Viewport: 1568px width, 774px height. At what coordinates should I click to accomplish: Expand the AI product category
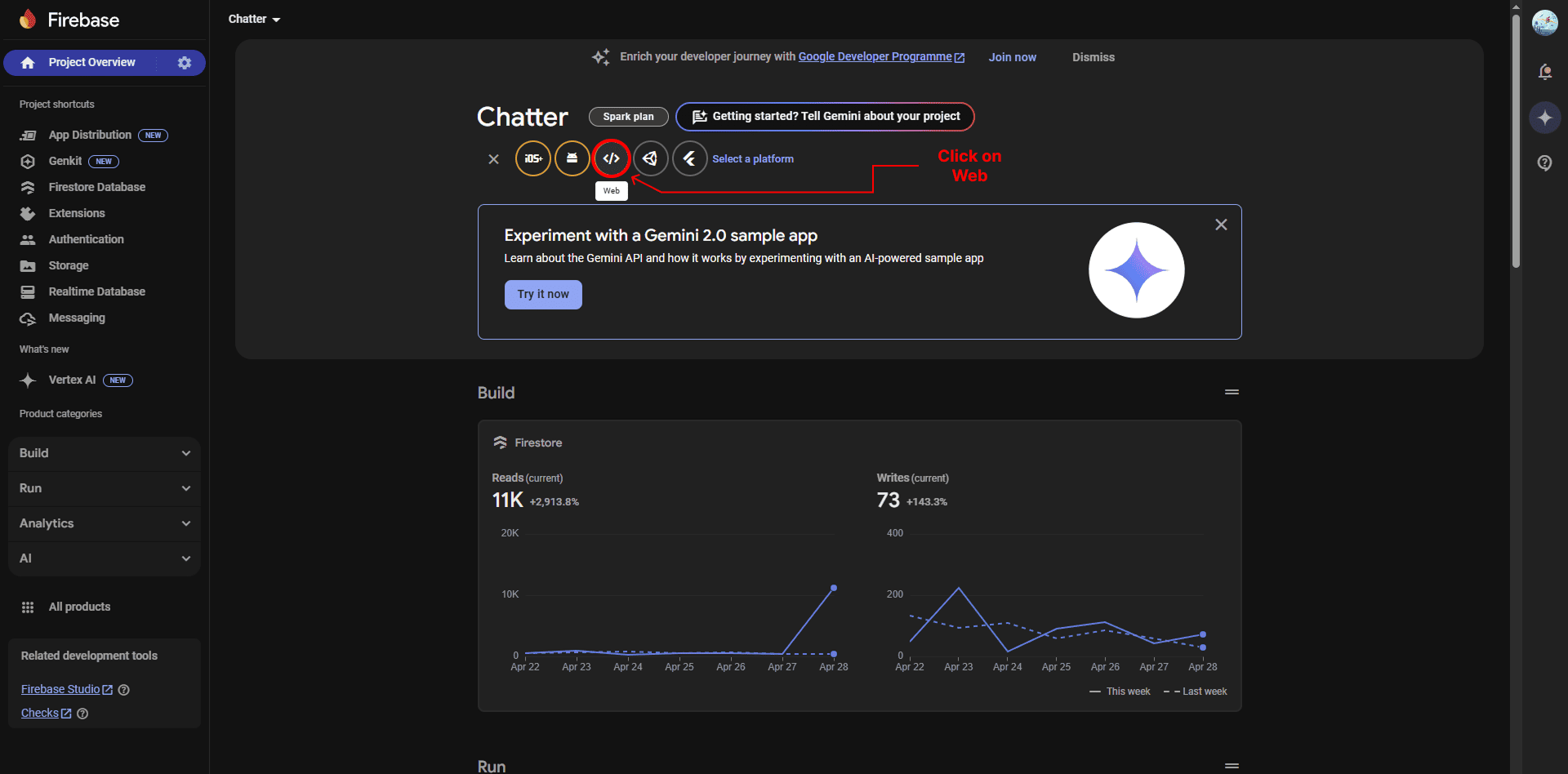pos(104,558)
